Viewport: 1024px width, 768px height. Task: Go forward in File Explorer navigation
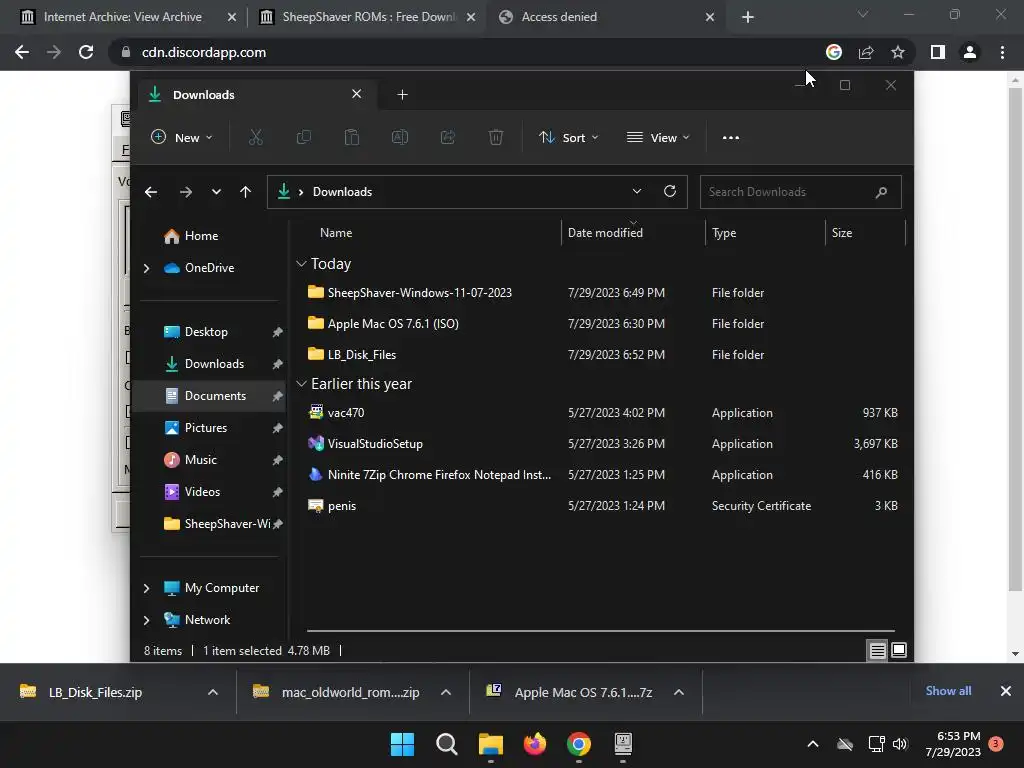pos(185,192)
